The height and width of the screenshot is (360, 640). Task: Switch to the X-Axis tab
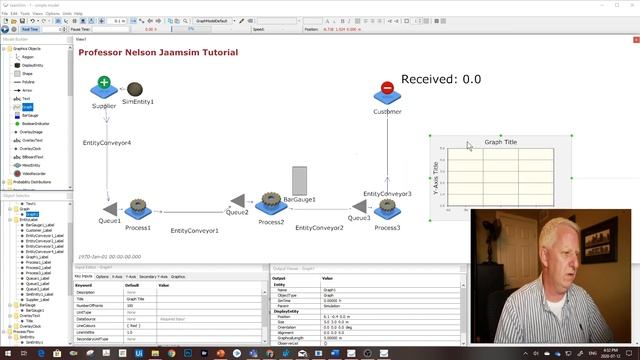117,277
